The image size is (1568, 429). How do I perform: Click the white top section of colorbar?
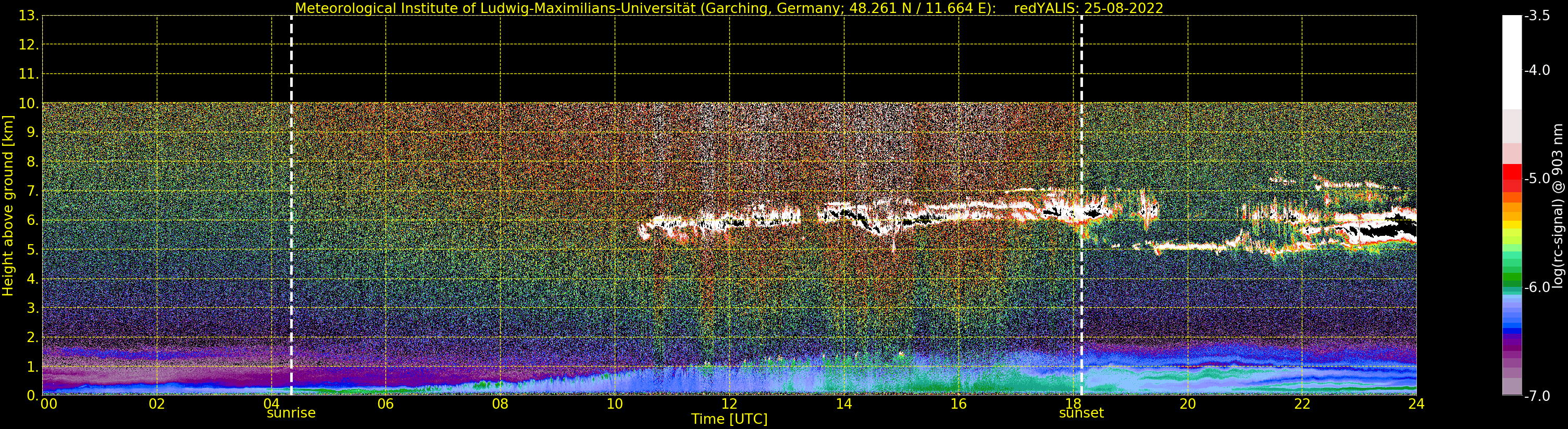tap(1511, 62)
